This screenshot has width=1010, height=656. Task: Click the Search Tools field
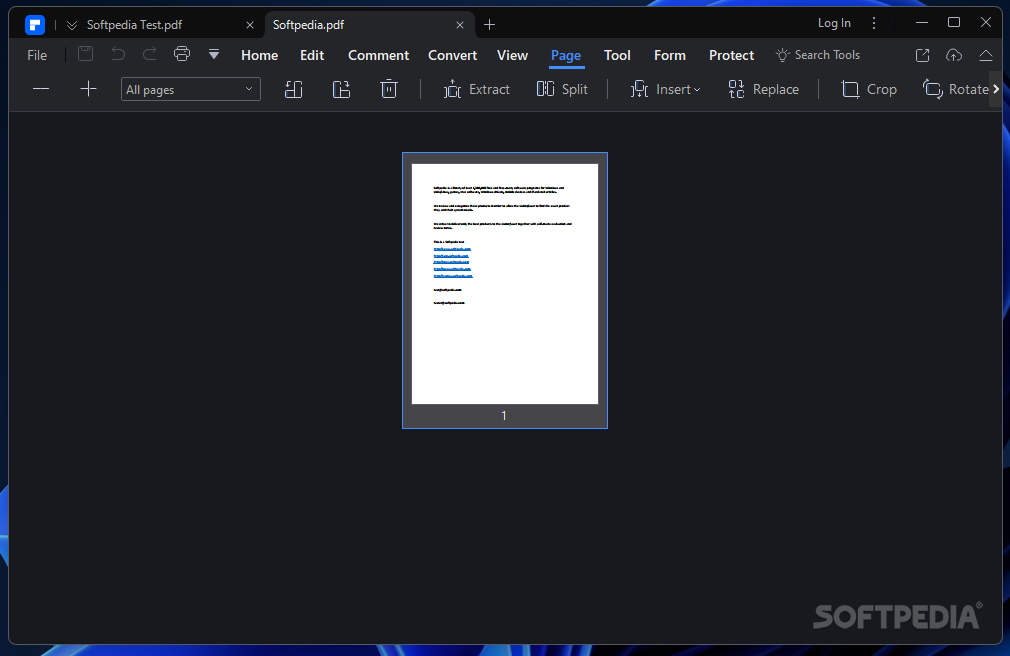[x=818, y=55]
